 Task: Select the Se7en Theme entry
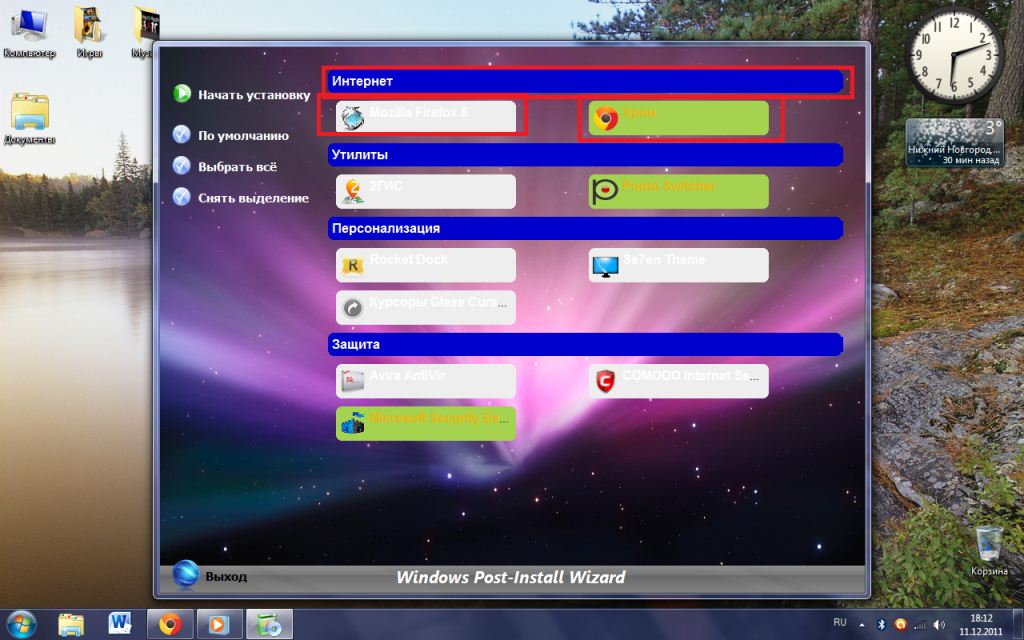(x=679, y=265)
